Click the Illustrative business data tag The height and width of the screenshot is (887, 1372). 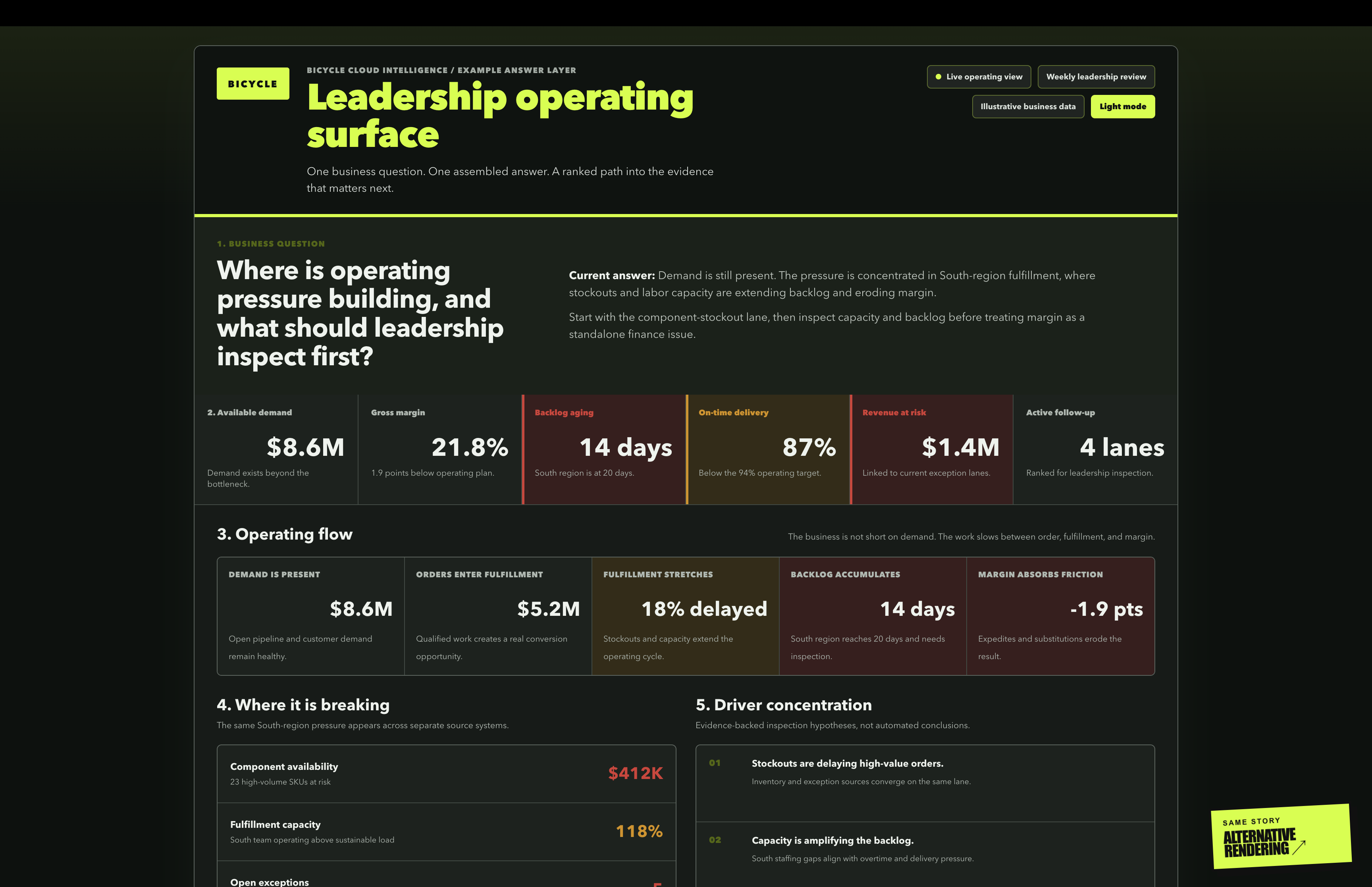[1028, 106]
